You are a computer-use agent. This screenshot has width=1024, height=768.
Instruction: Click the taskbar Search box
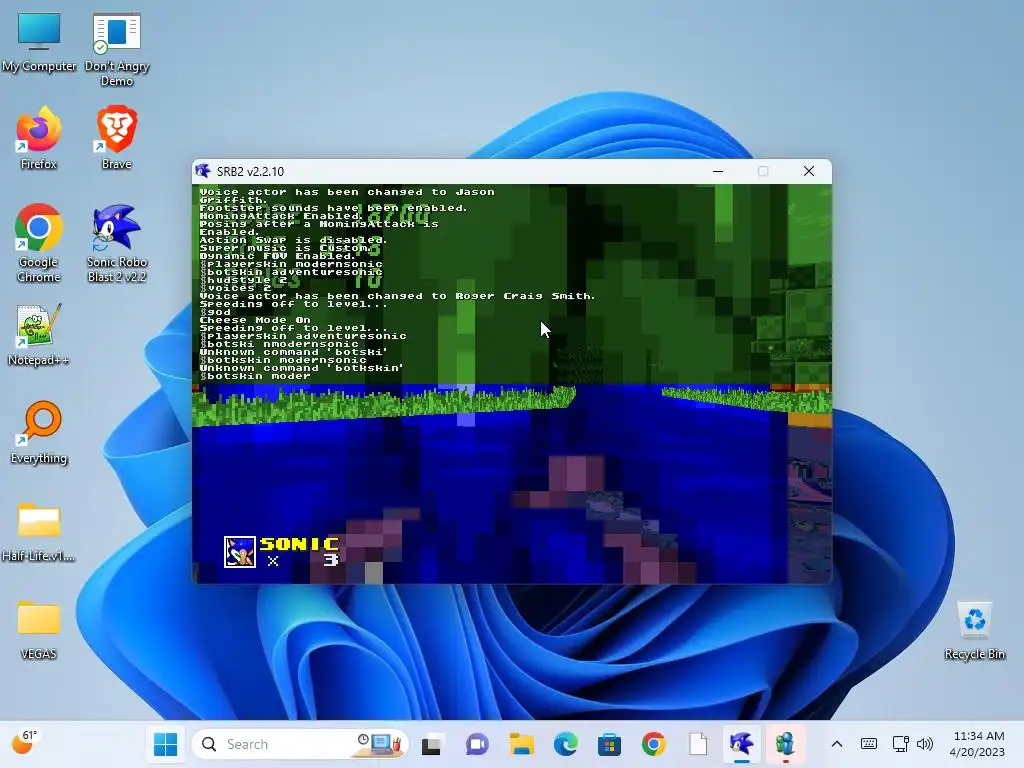300,744
